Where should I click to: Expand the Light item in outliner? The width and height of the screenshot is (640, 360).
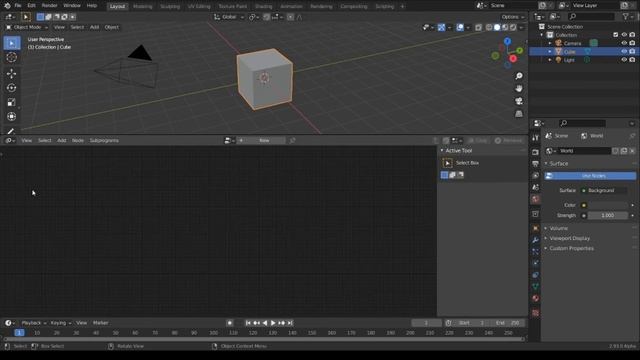point(550,60)
